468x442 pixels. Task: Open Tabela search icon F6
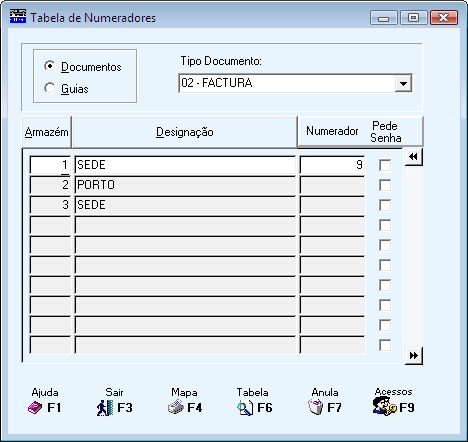(245, 408)
